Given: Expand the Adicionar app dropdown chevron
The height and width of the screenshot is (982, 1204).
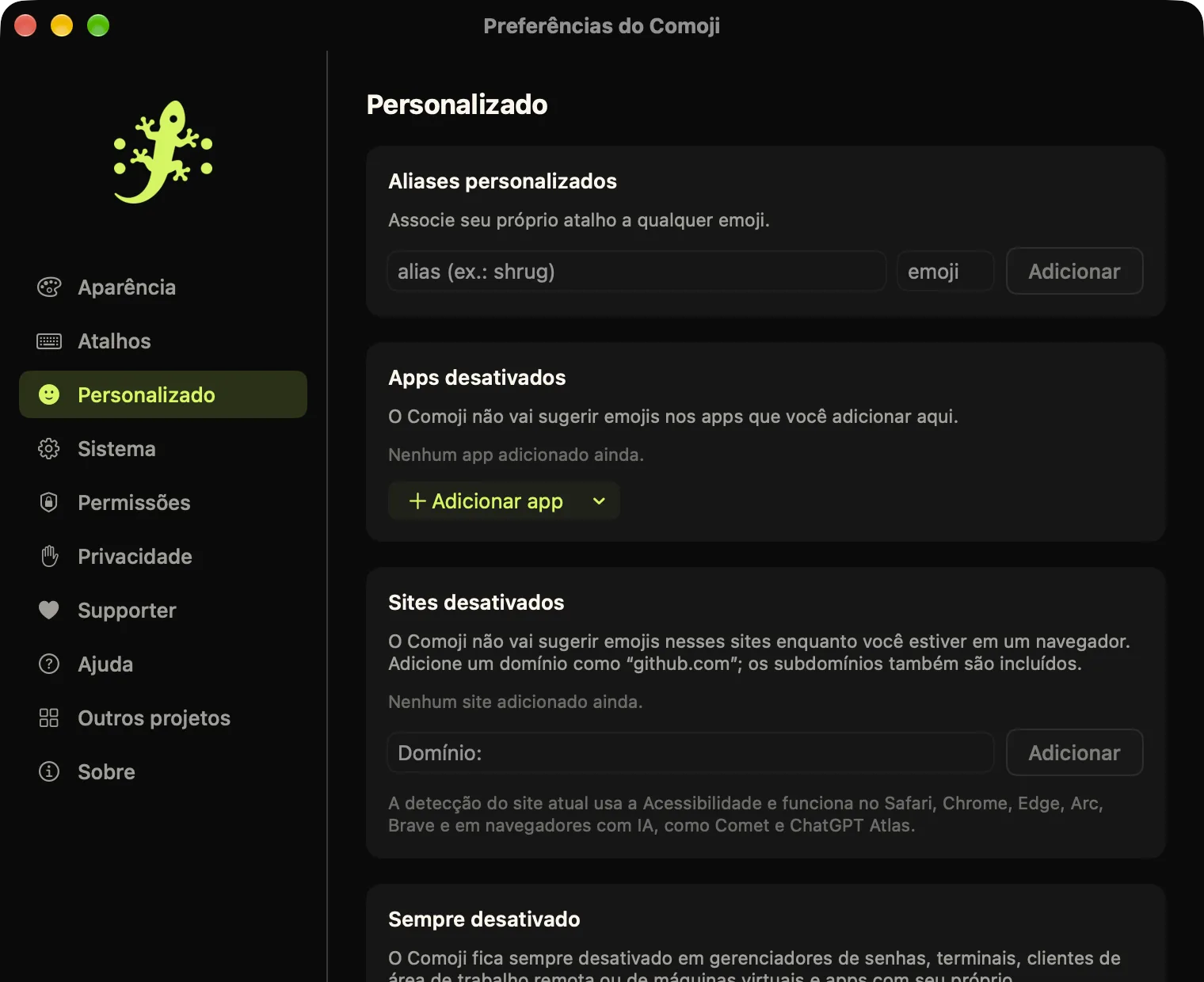Looking at the screenshot, I should click(x=599, y=501).
